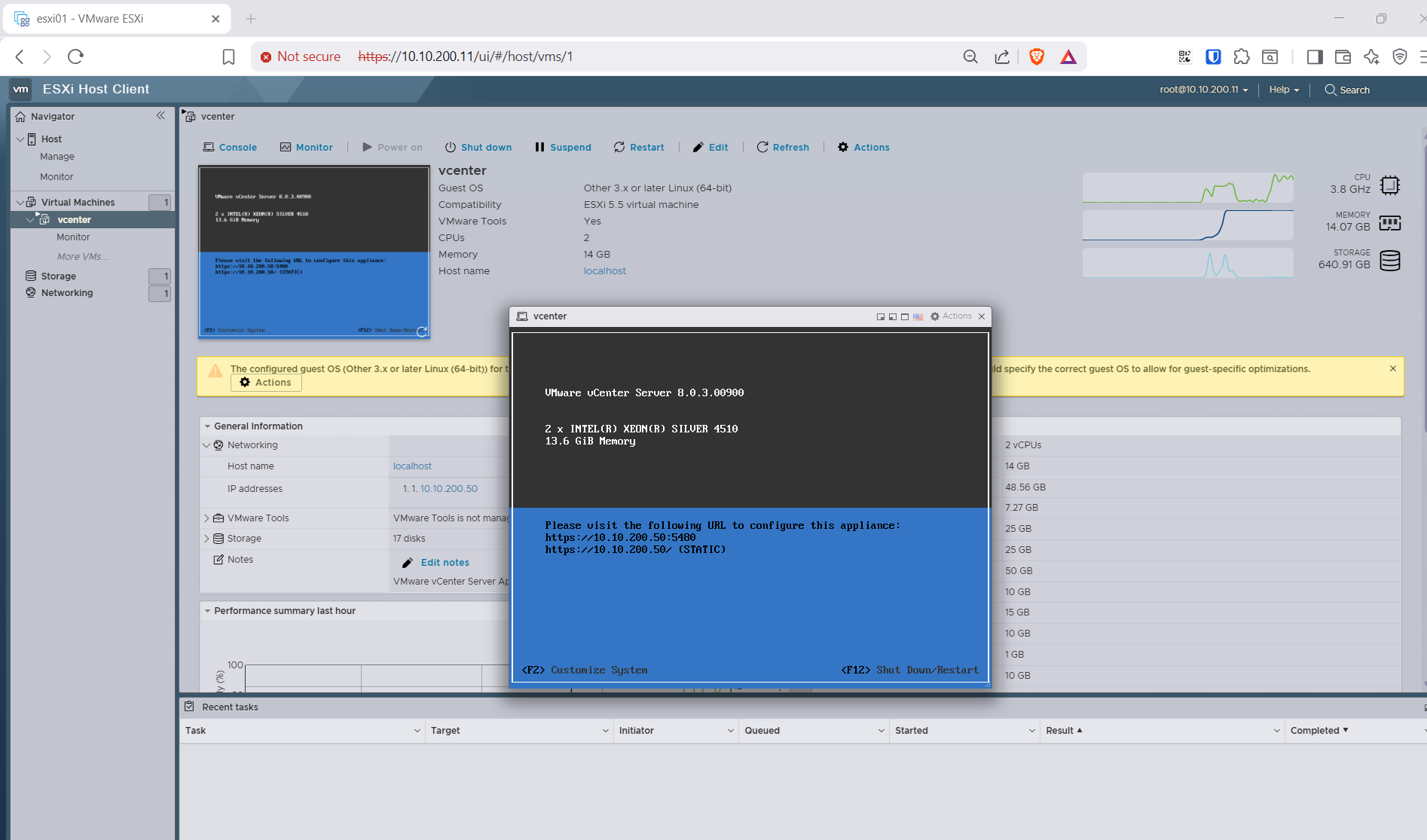This screenshot has width=1427, height=840.
Task: Click the second console window resize icon
Action: click(893, 316)
